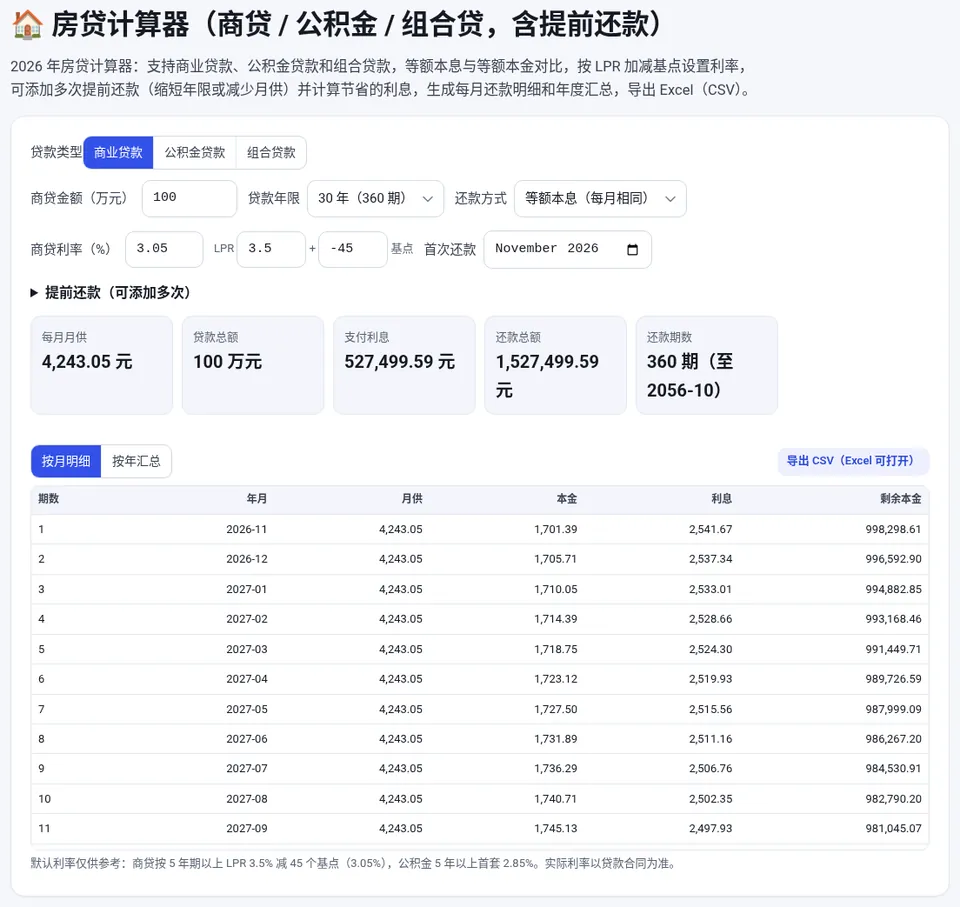This screenshot has width=960, height=907.
Task: Click the 还款期数 360 期 card
Action: coord(707,365)
